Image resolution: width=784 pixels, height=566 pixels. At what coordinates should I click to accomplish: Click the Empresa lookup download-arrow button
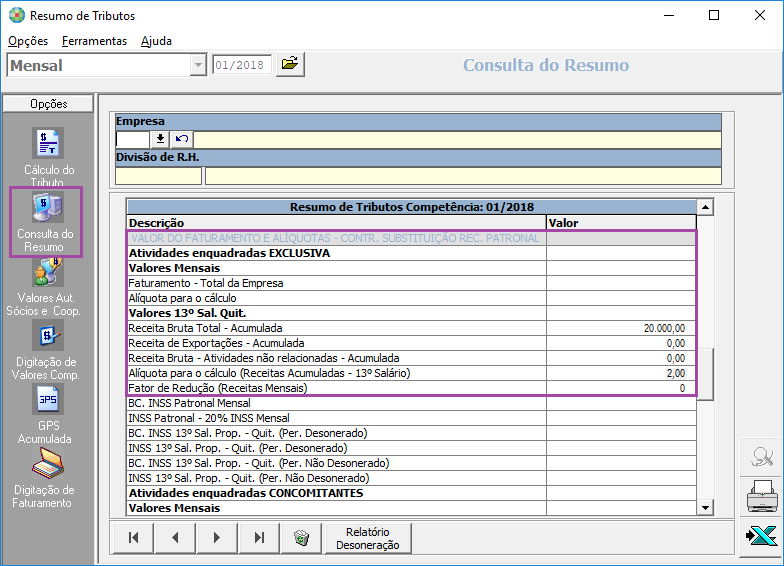160,139
